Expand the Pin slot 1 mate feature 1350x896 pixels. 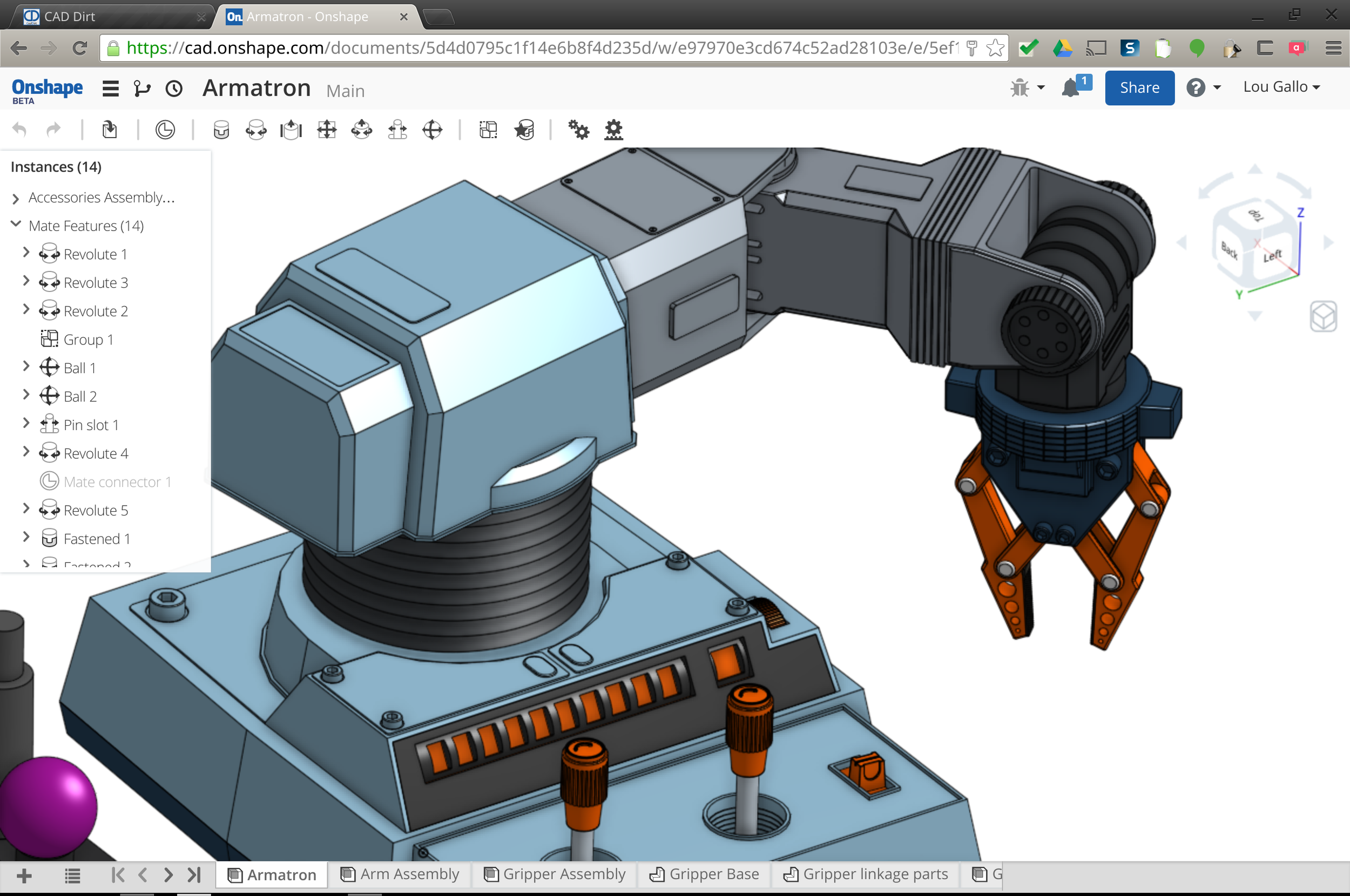click(25, 424)
